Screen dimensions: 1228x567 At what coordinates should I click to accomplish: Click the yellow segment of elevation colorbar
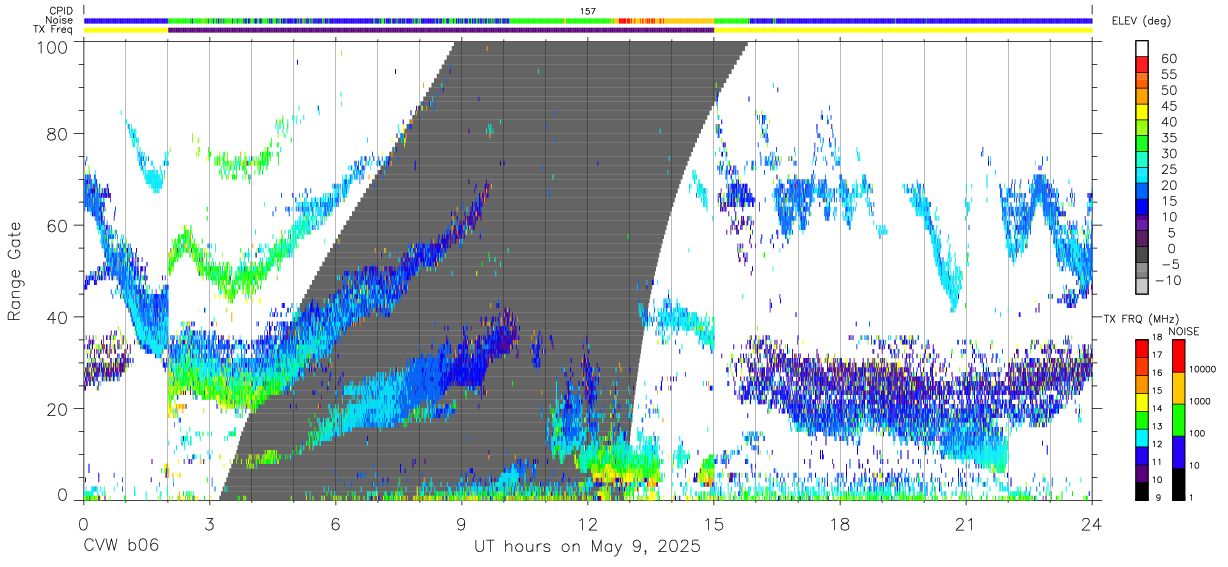(x=1142, y=111)
